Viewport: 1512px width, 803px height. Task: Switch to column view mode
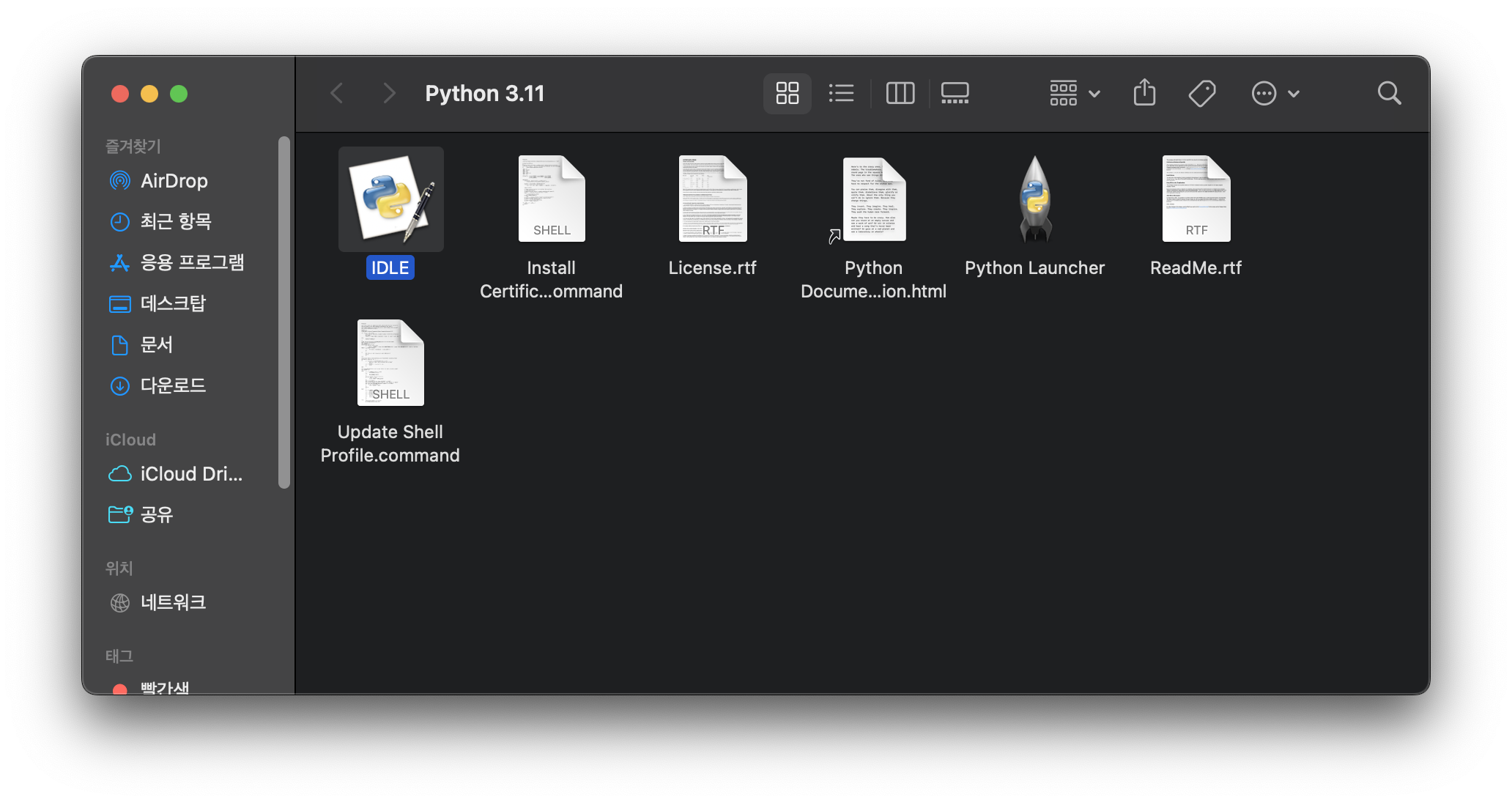[x=900, y=93]
